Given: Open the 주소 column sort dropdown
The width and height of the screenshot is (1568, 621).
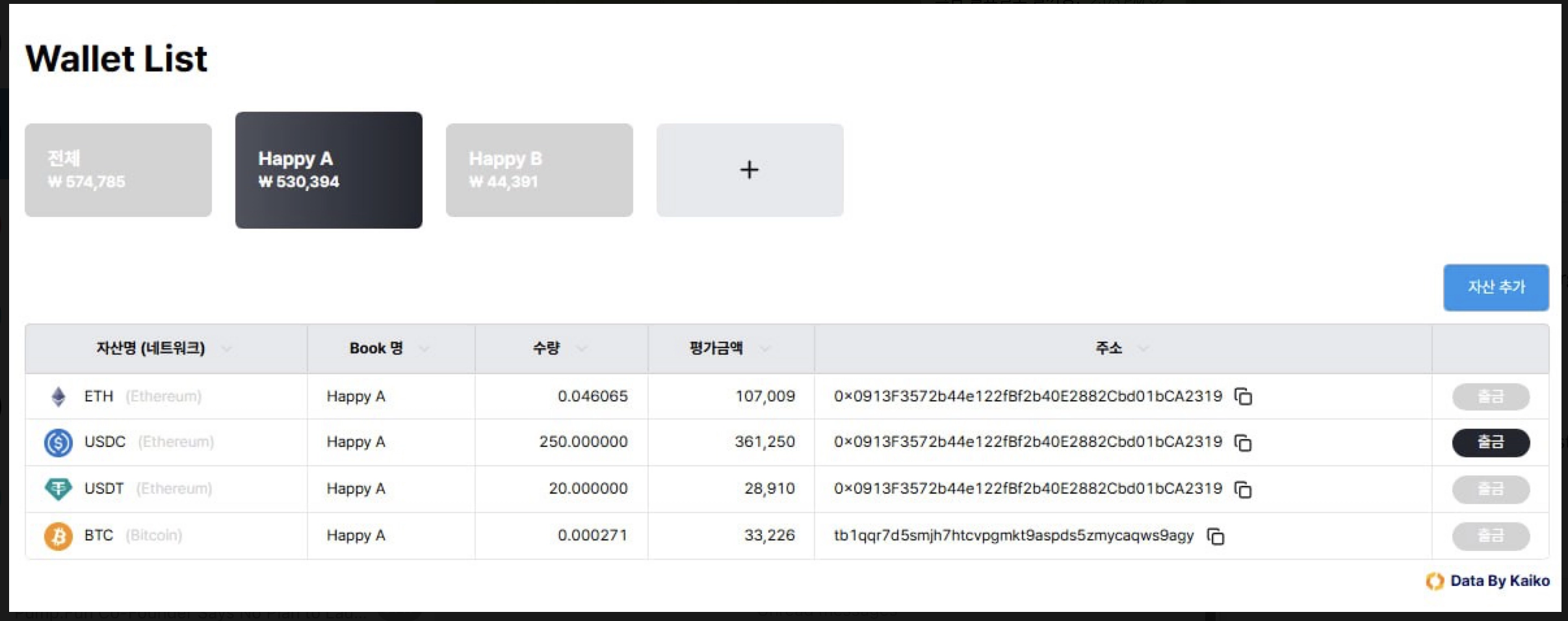Looking at the screenshot, I should pos(1143,349).
